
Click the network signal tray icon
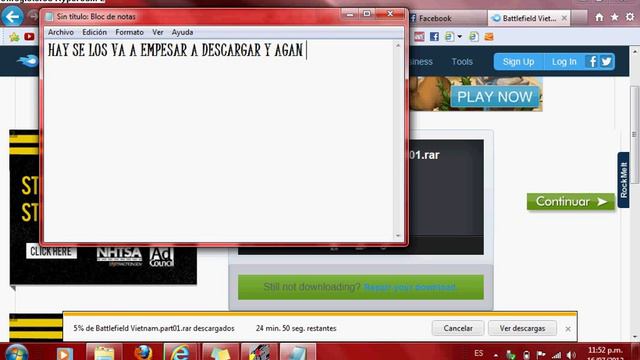pyautogui.click(x=556, y=355)
